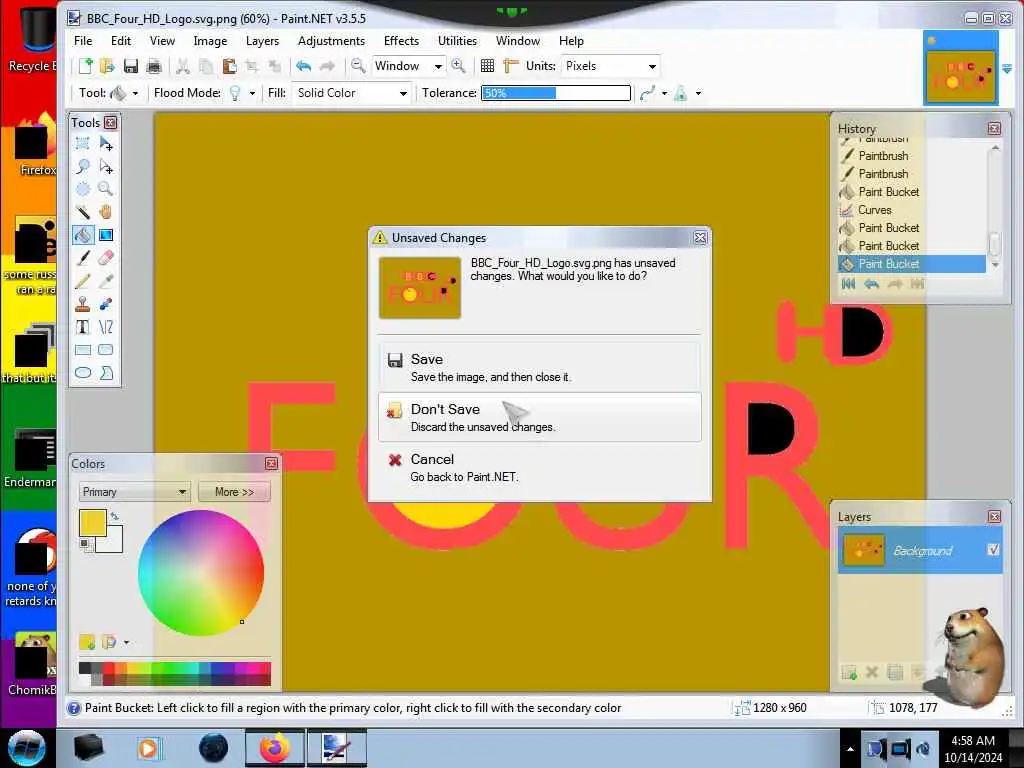The image size is (1024, 768).
Task: Select the Zoom tool in Tools panel
Action: click(106, 189)
